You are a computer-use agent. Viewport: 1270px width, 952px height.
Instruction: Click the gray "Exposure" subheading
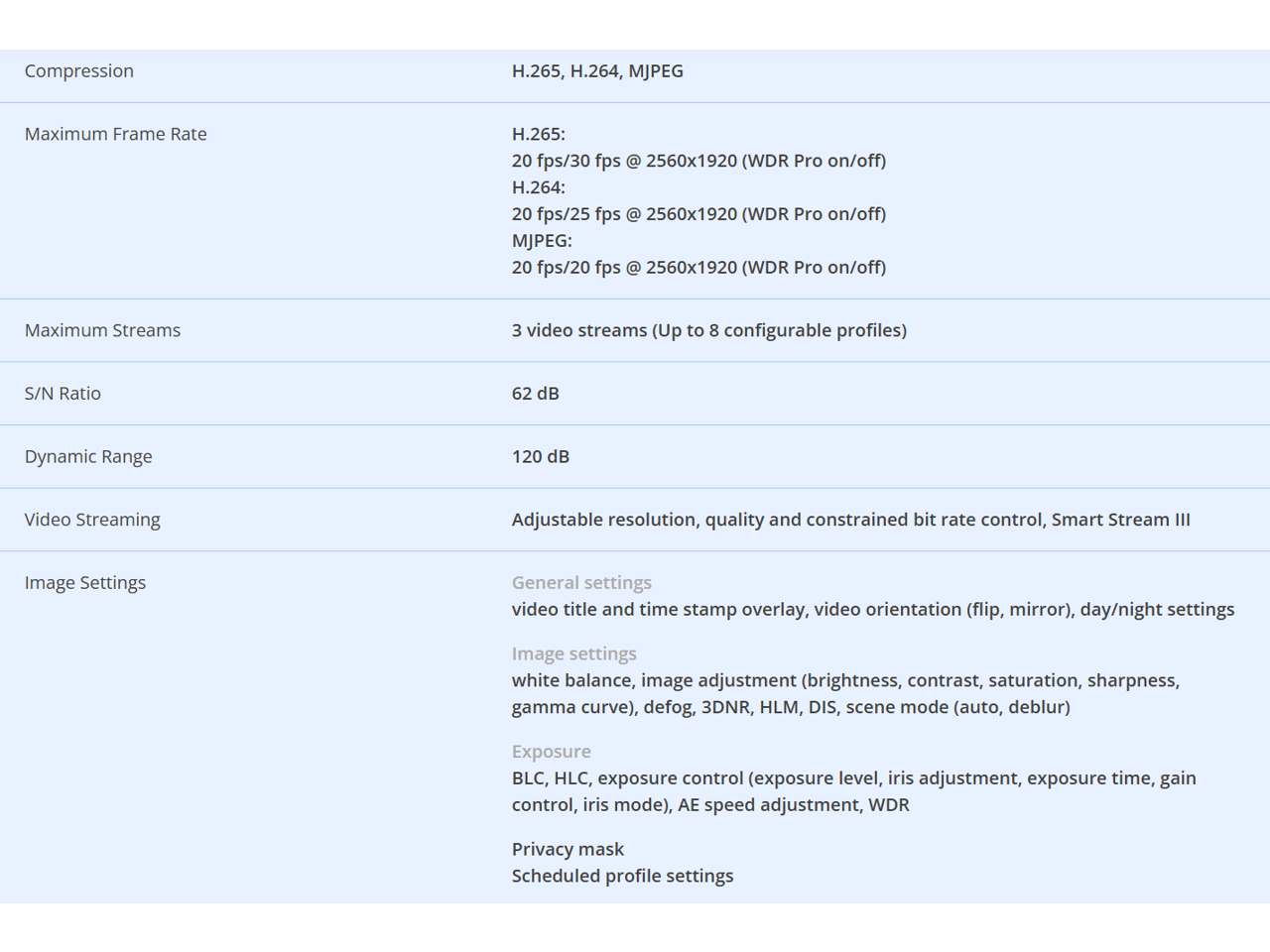click(x=551, y=752)
